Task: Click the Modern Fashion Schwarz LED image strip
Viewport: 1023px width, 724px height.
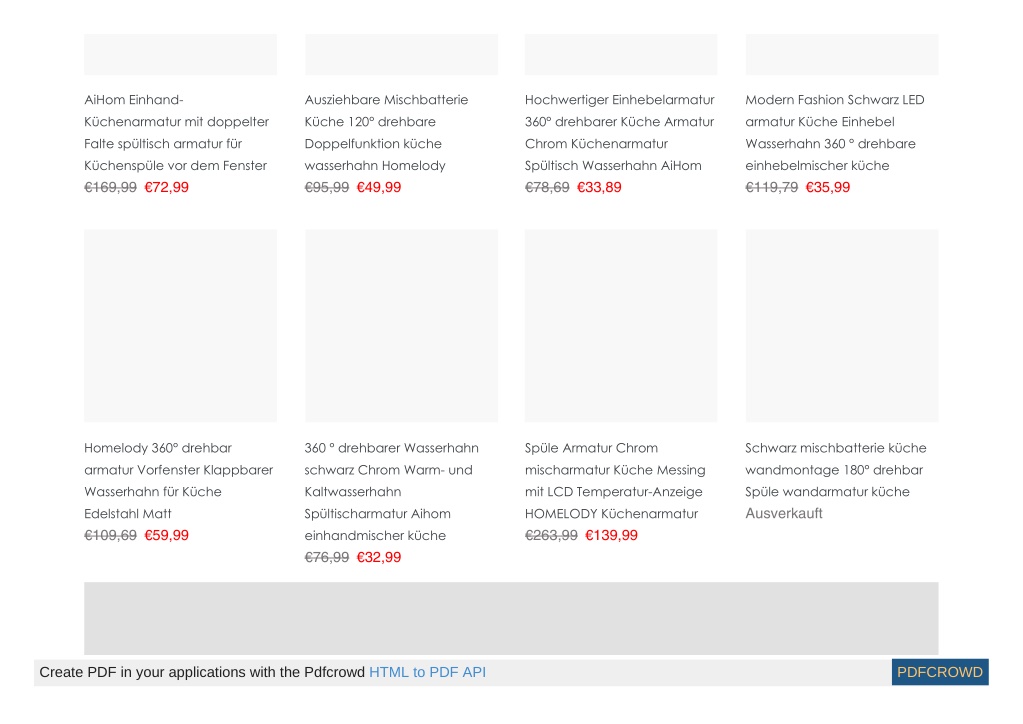Action: tap(842, 54)
